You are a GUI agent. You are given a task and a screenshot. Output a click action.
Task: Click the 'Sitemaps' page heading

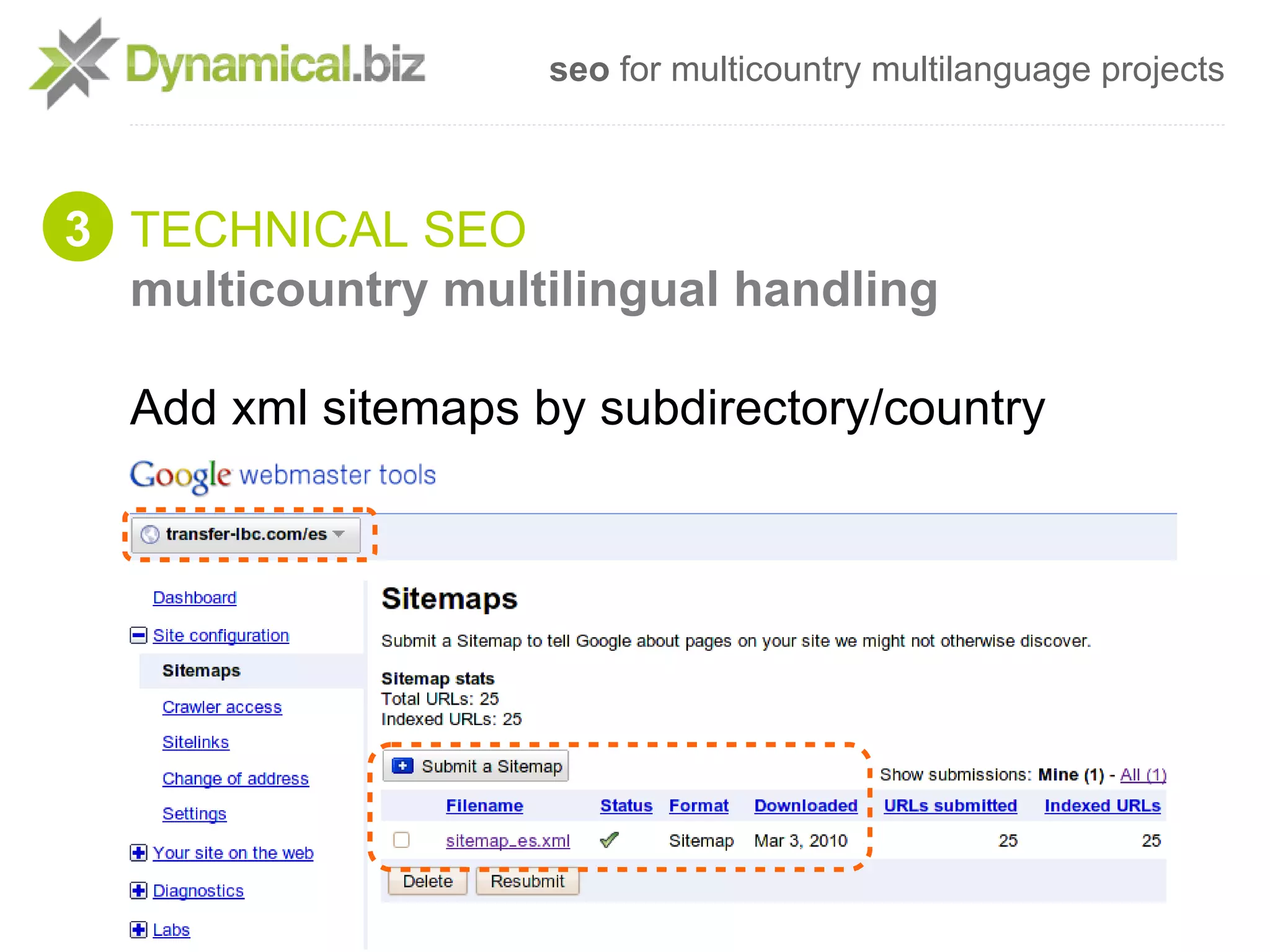pos(449,599)
